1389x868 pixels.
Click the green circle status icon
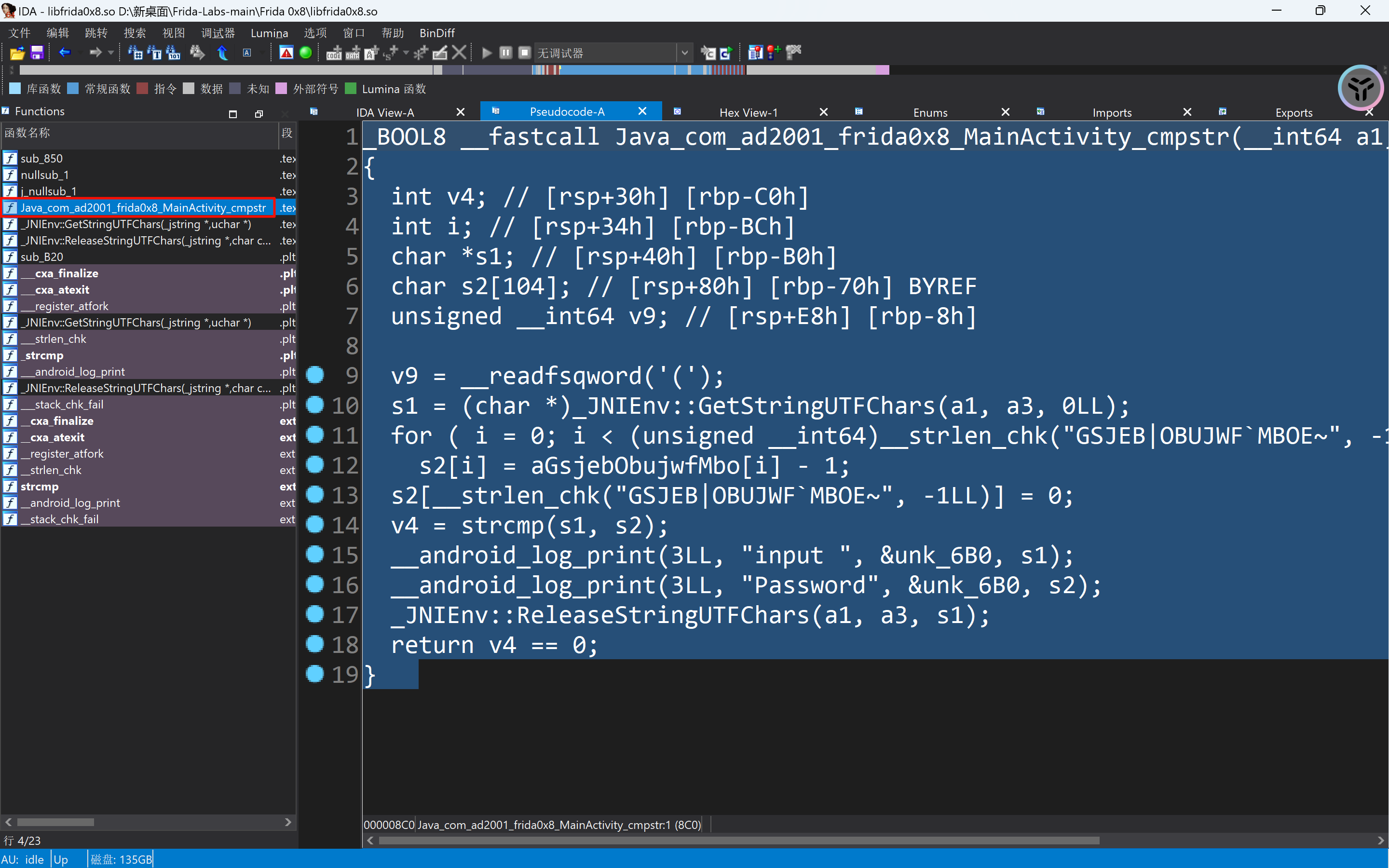[306, 53]
